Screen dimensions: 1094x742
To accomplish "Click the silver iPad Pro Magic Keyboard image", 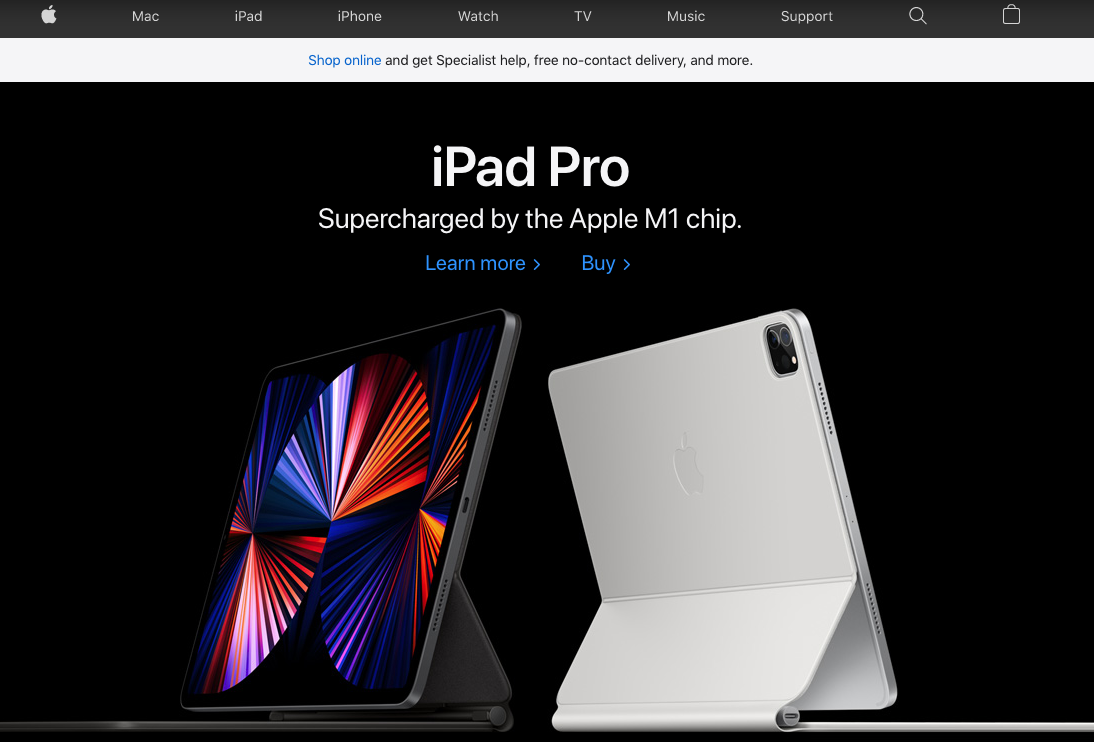I will point(722,520).
